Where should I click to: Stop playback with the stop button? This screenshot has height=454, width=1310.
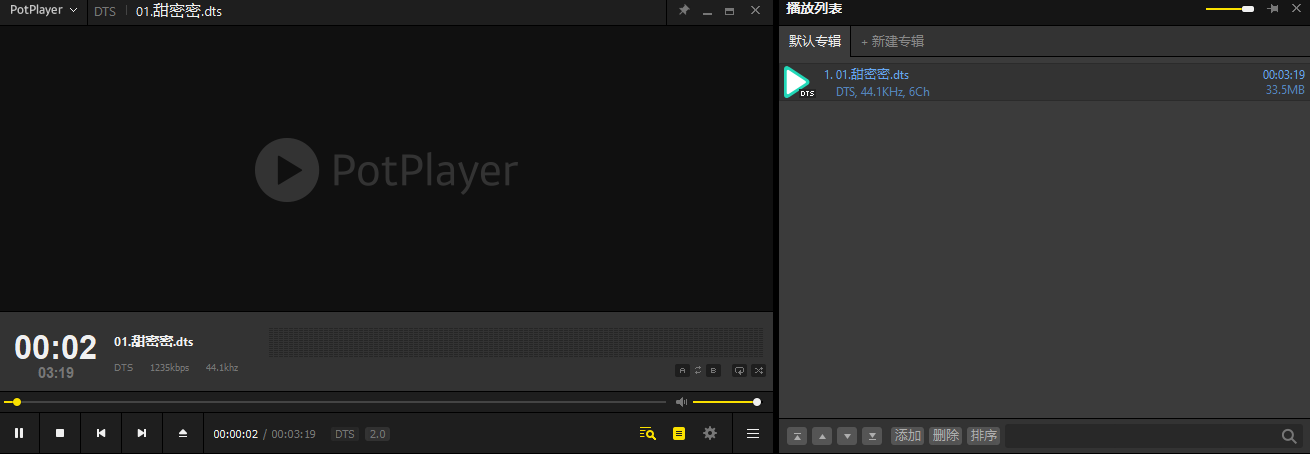coord(60,433)
